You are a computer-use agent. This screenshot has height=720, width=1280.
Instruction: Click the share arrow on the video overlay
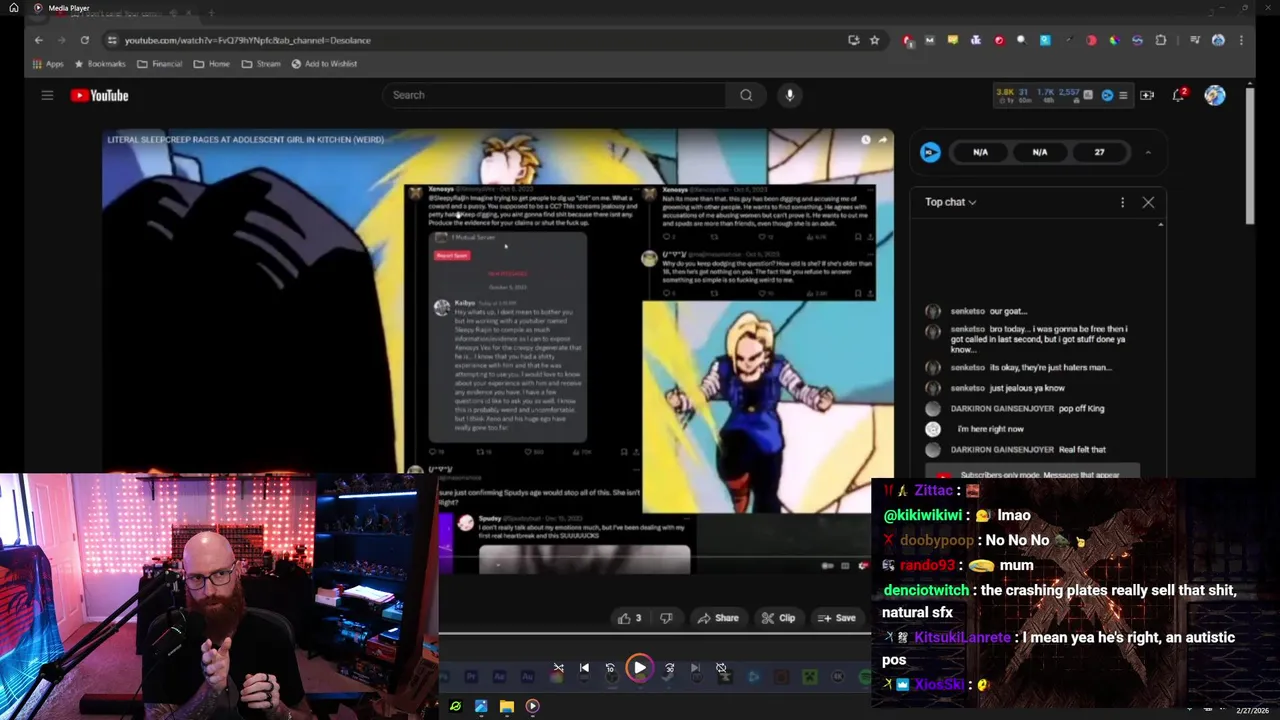[883, 140]
